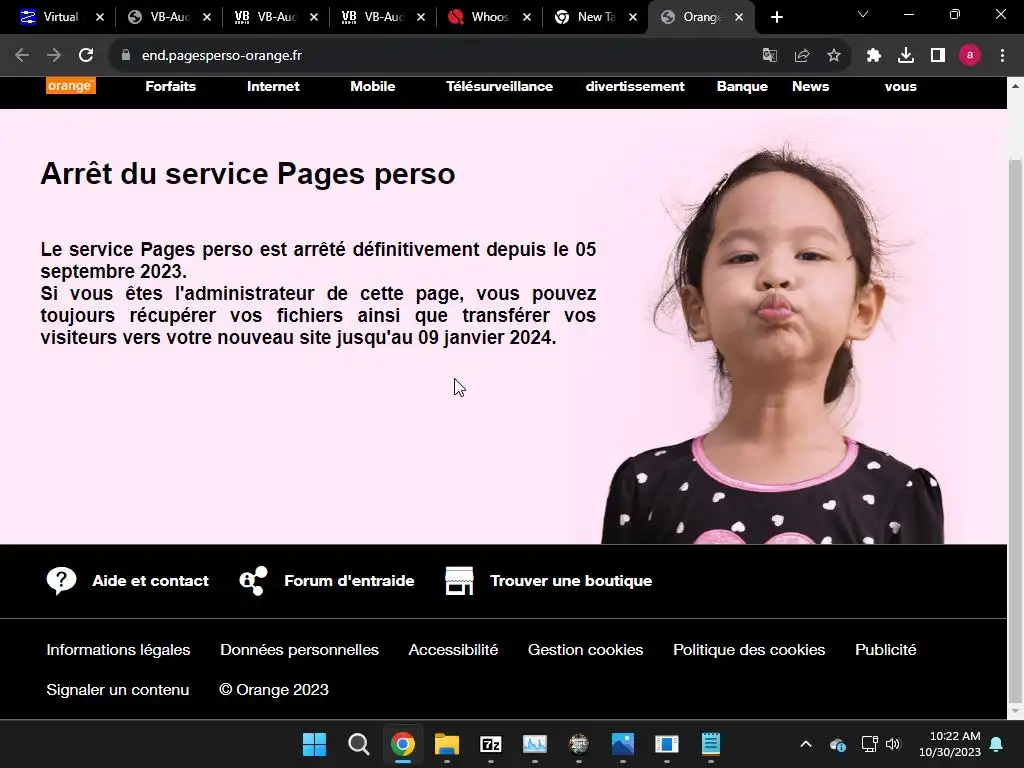Image resolution: width=1024 pixels, height=768 pixels.
Task: Open the notifications bell icon
Action: tap(997, 744)
